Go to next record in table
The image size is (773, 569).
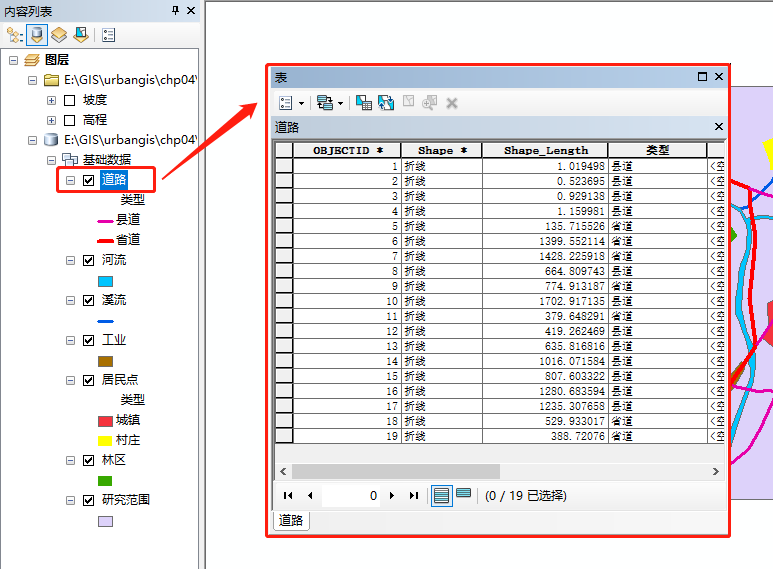pyautogui.click(x=392, y=496)
